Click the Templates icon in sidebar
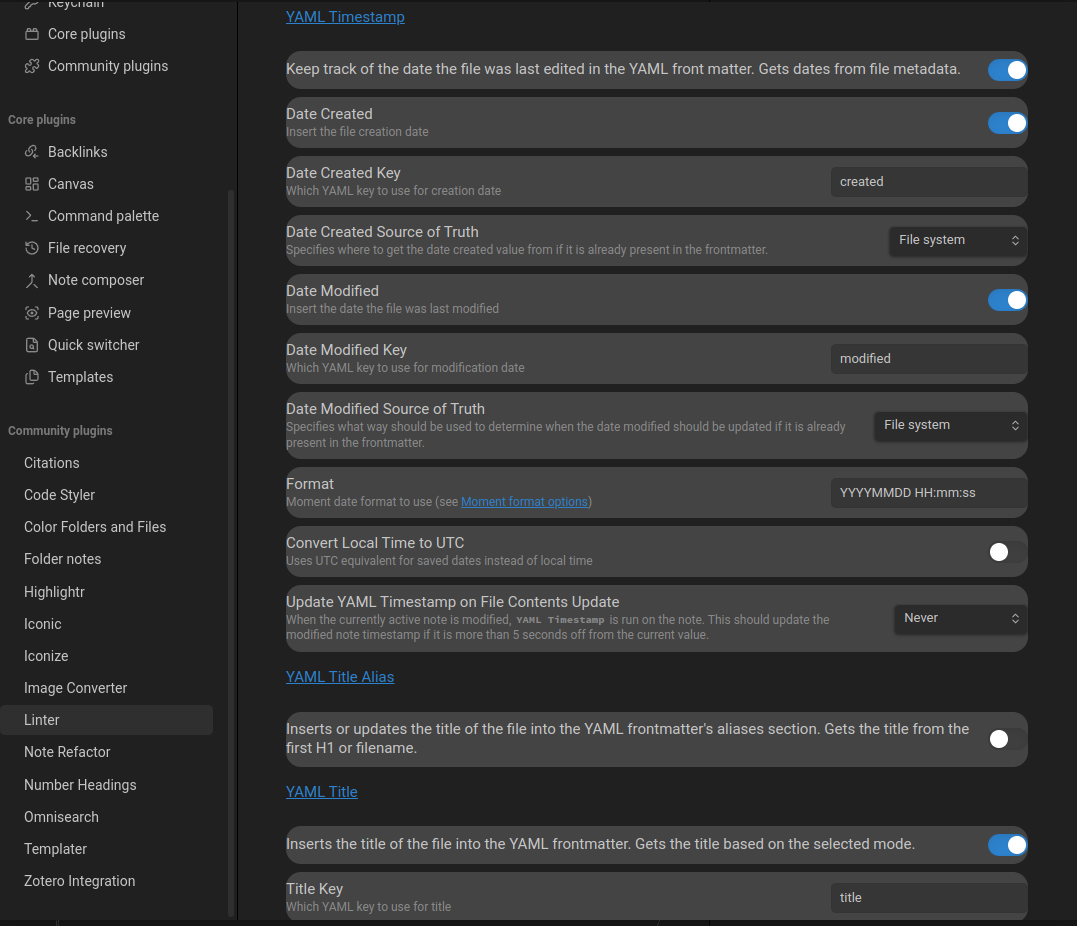This screenshot has width=1077, height=926. (x=32, y=377)
